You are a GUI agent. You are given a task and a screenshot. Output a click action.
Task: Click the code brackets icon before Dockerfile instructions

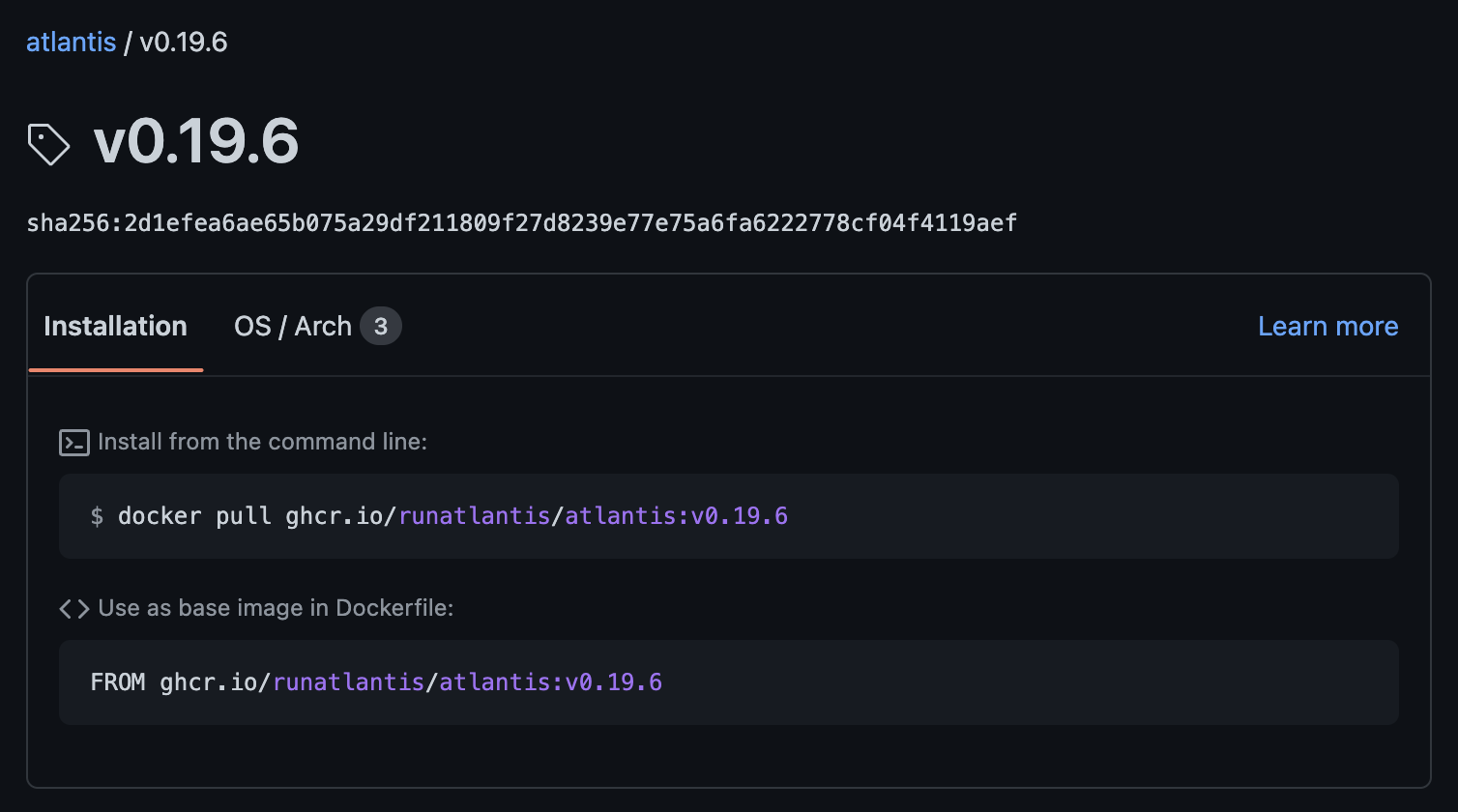[x=73, y=608]
